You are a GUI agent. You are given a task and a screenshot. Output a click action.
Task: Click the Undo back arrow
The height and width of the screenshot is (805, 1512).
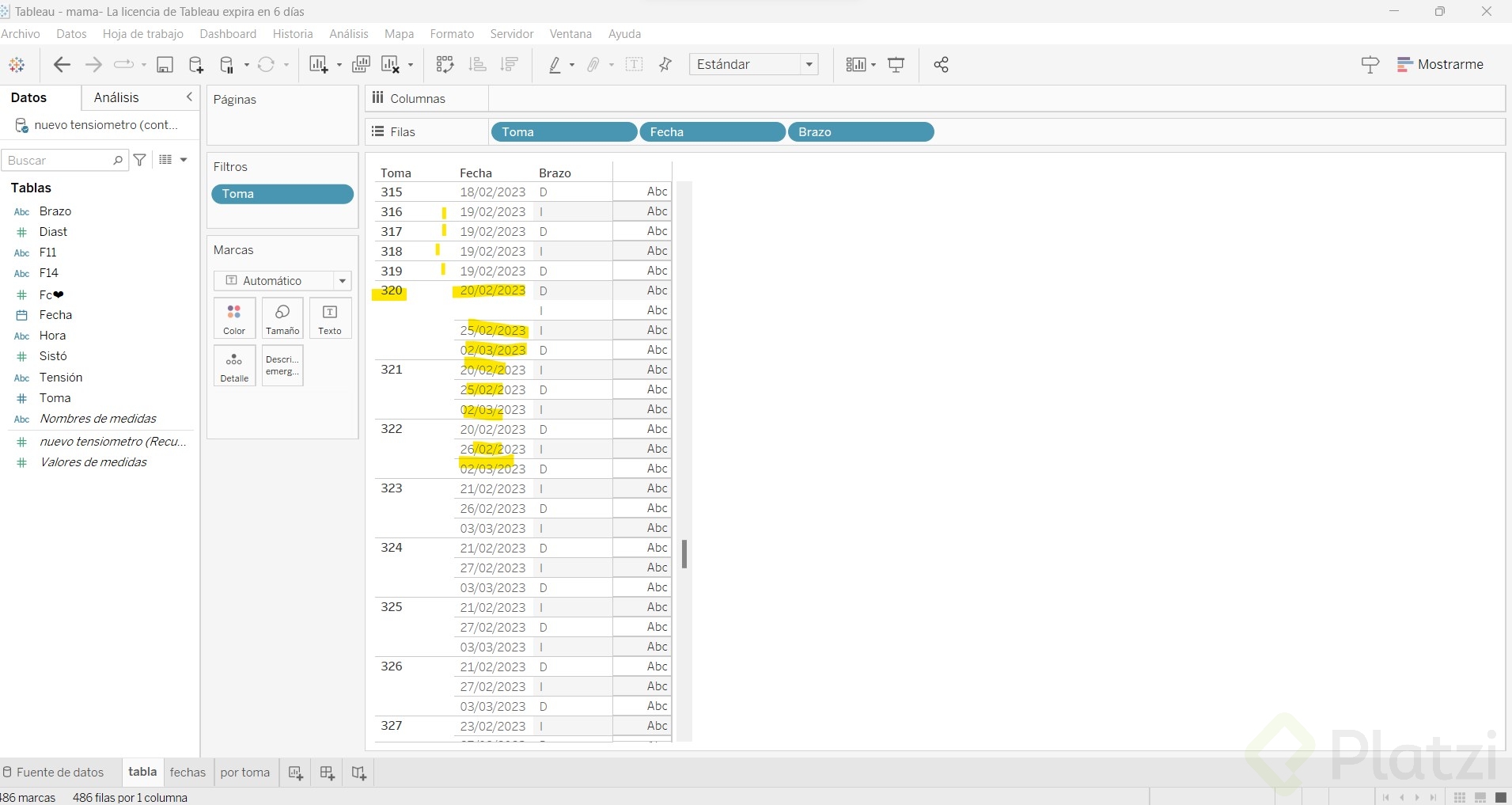coord(62,65)
